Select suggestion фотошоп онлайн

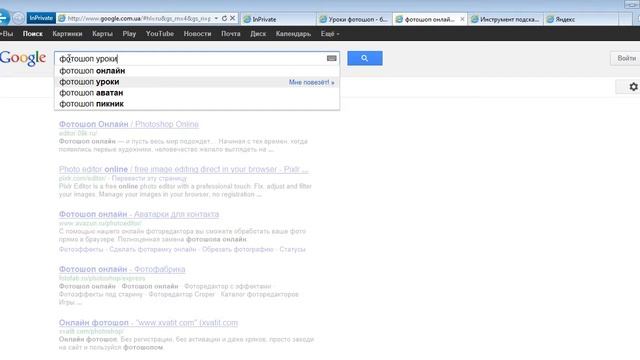tap(197, 71)
